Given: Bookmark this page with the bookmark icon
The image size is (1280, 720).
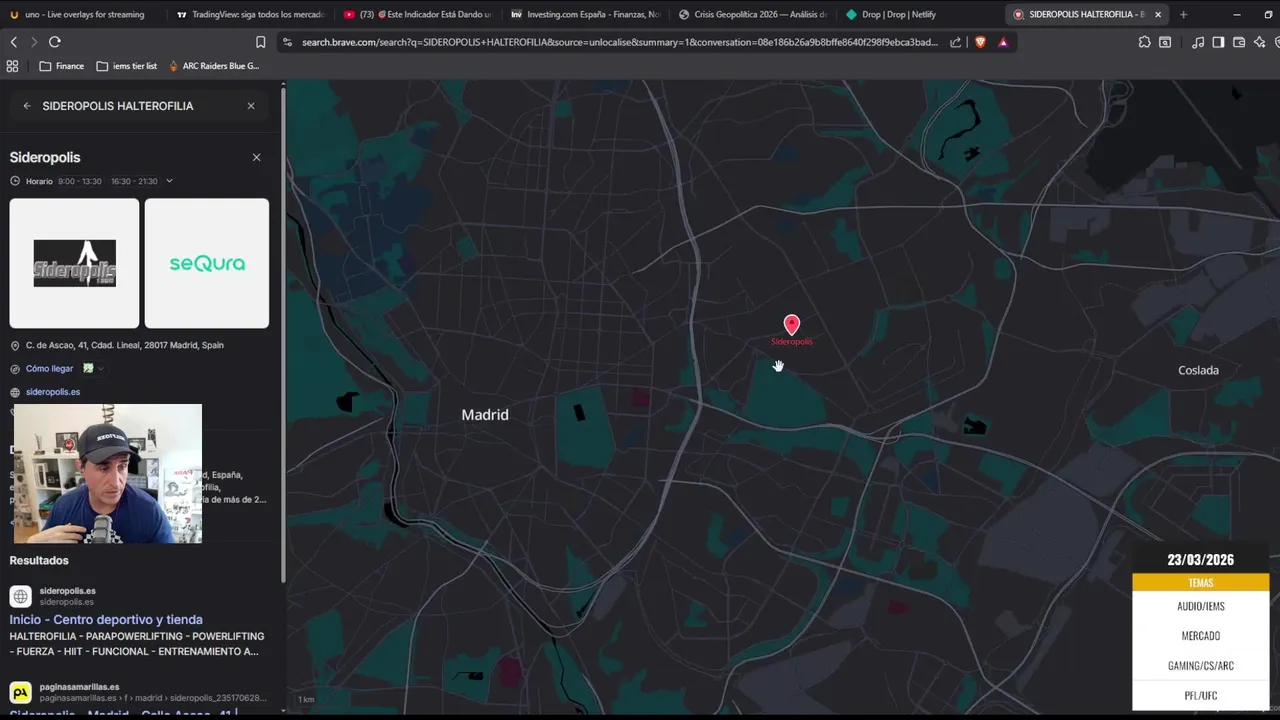Looking at the screenshot, I should [x=260, y=42].
